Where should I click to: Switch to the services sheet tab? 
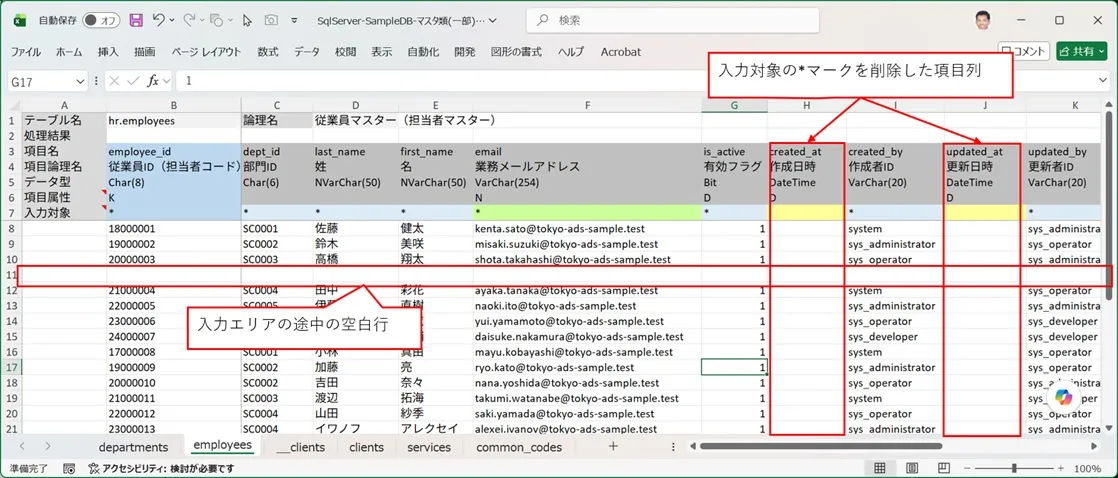[x=429, y=447]
